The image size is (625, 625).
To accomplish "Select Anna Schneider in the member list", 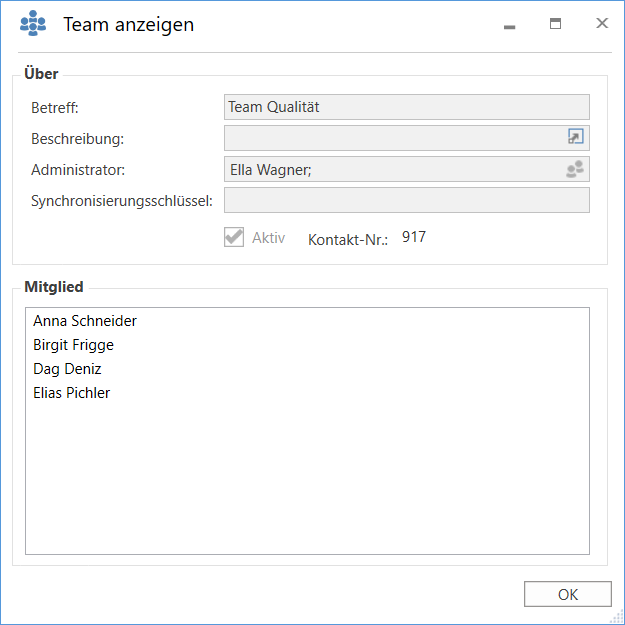I will click(85, 321).
